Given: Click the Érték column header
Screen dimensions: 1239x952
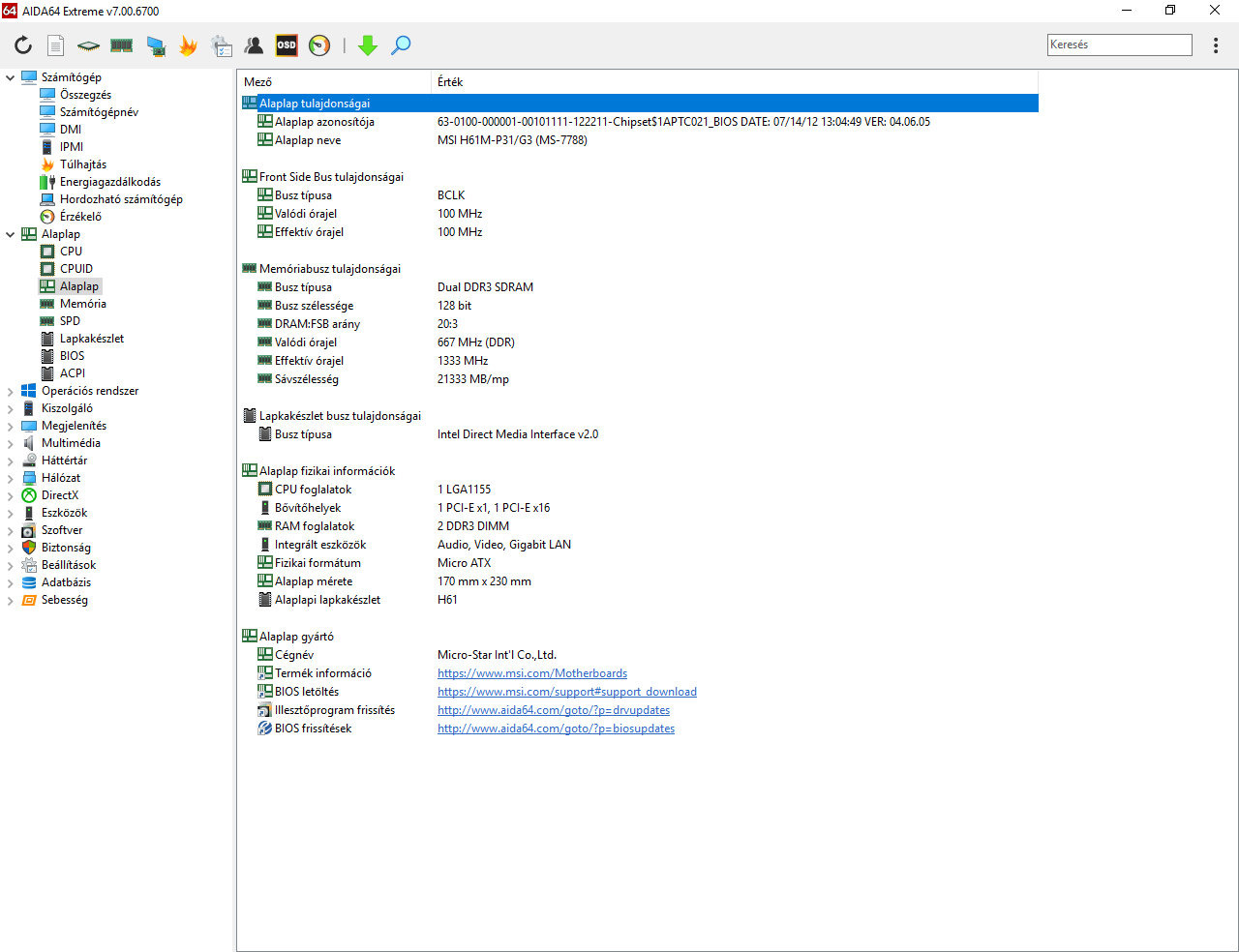Looking at the screenshot, I should (x=734, y=82).
